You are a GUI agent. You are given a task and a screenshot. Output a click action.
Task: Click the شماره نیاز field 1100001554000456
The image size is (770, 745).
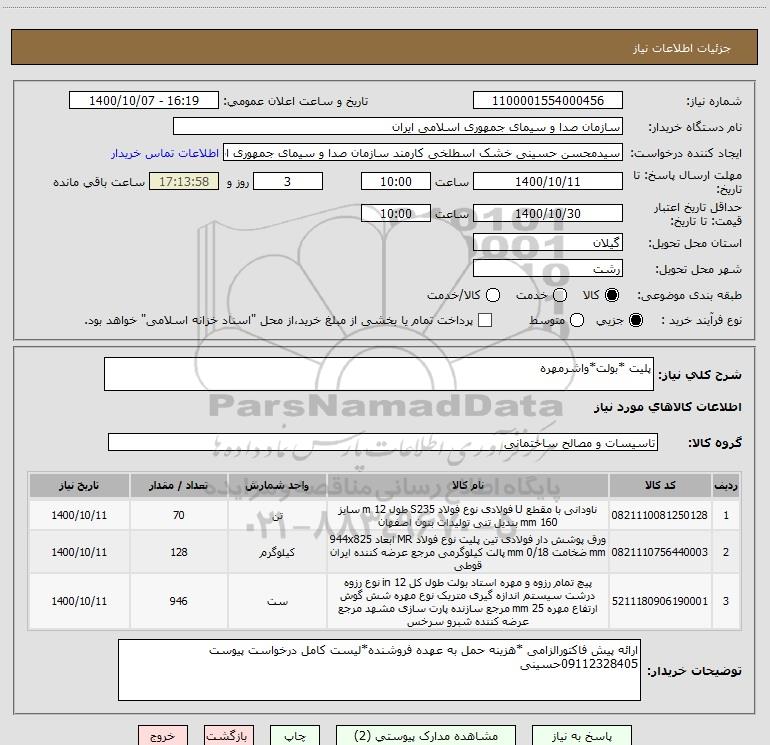tap(548, 101)
